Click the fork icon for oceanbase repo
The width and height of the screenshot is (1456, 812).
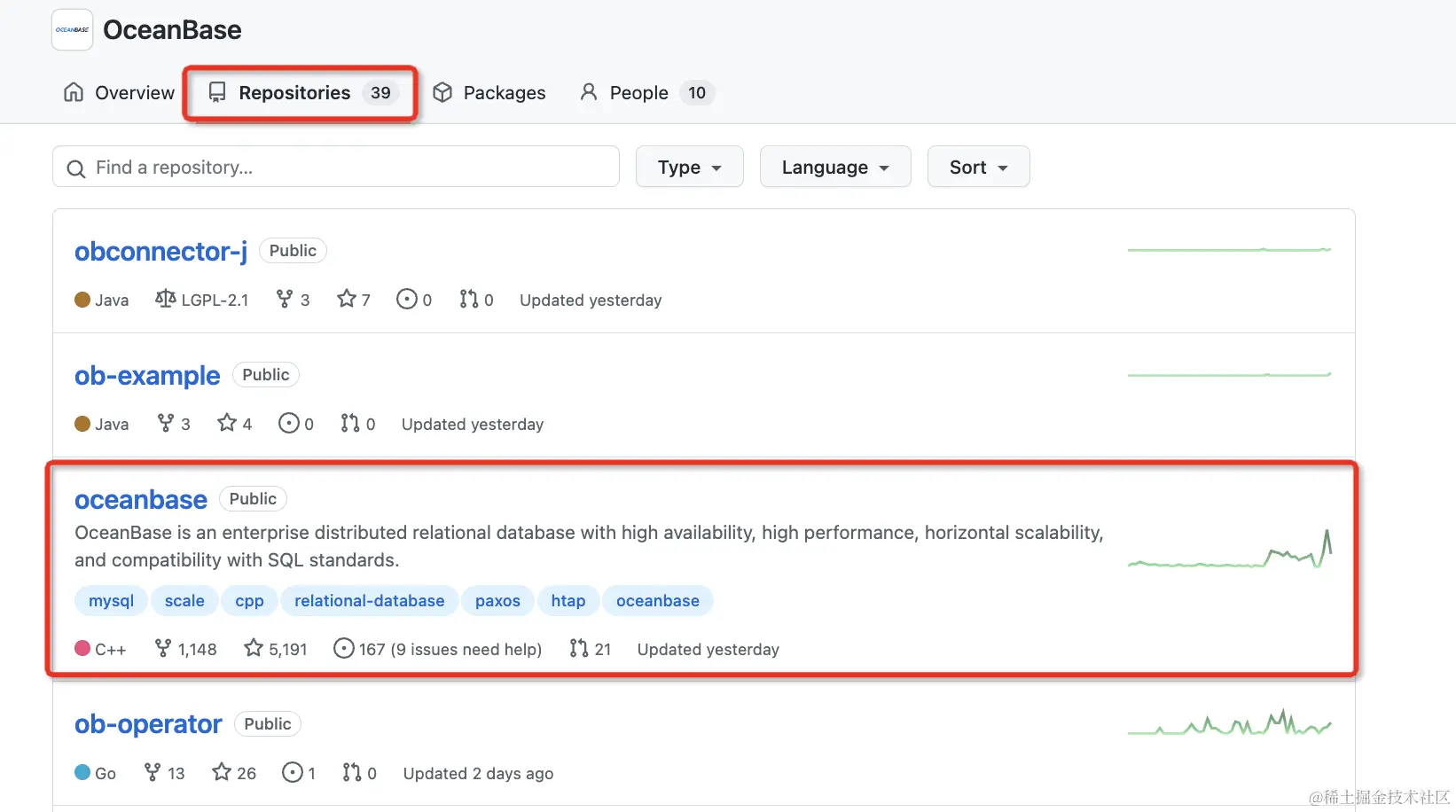click(x=163, y=649)
